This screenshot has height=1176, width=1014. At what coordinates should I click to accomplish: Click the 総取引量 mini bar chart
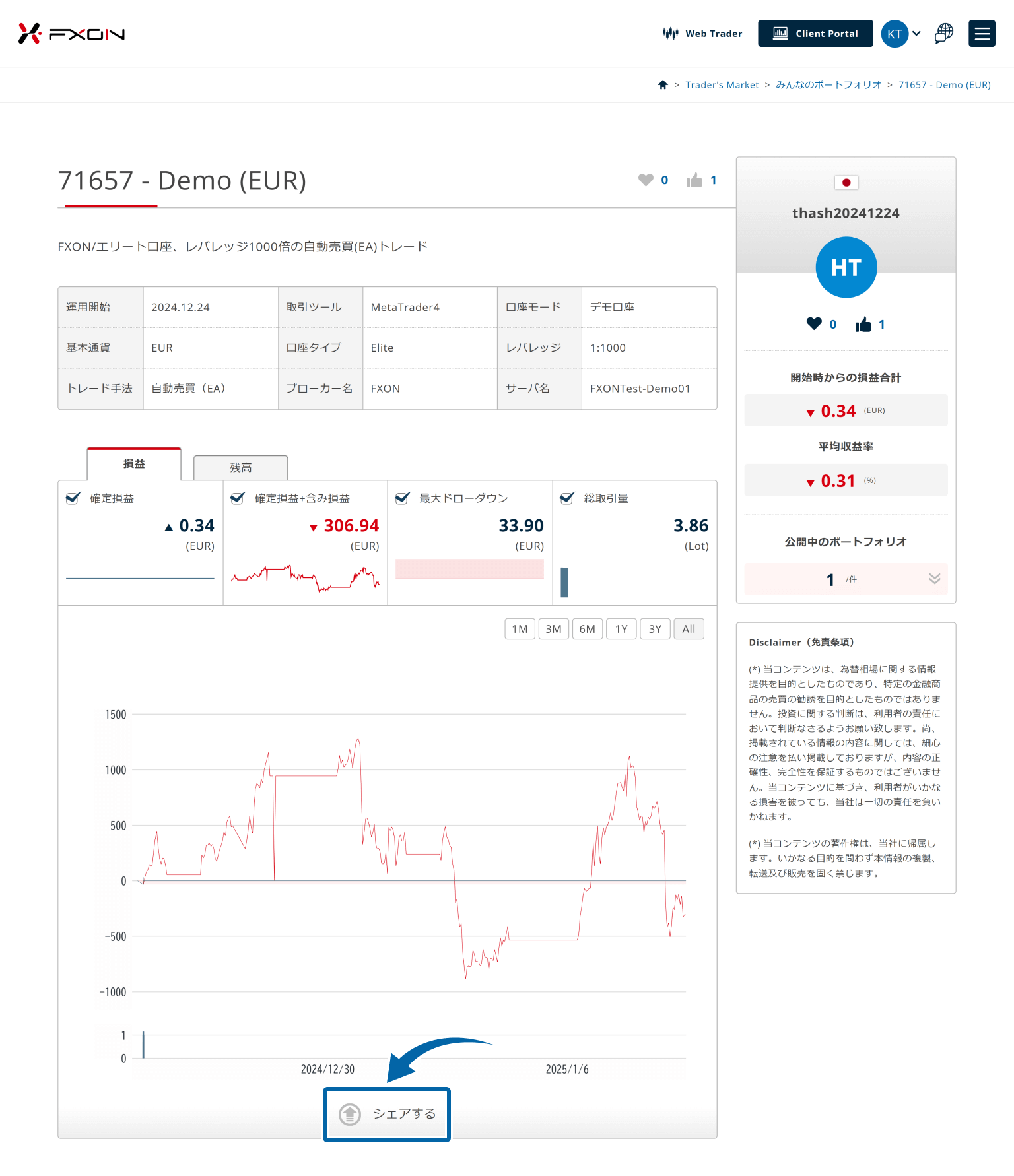[x=564, y=582]
